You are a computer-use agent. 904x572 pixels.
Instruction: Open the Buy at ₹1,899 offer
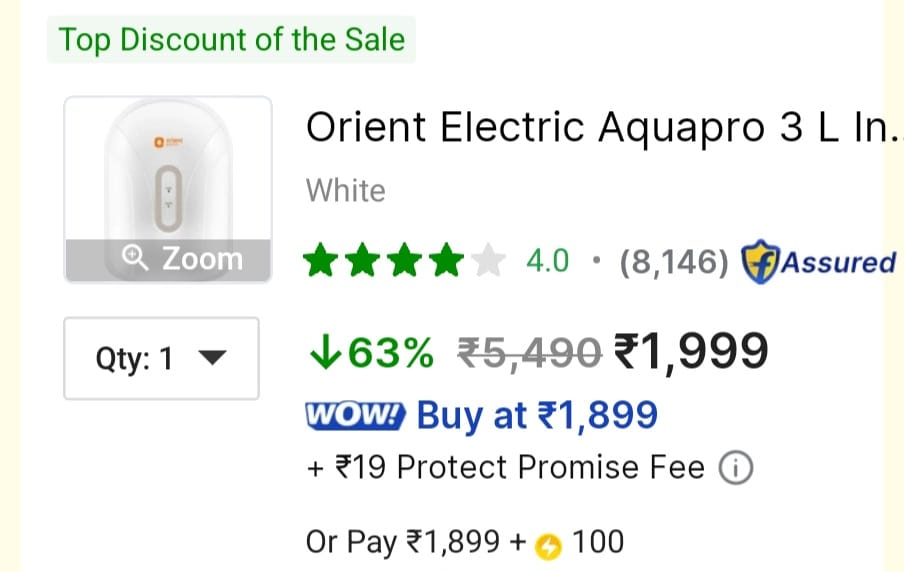[x=537, y=415]
